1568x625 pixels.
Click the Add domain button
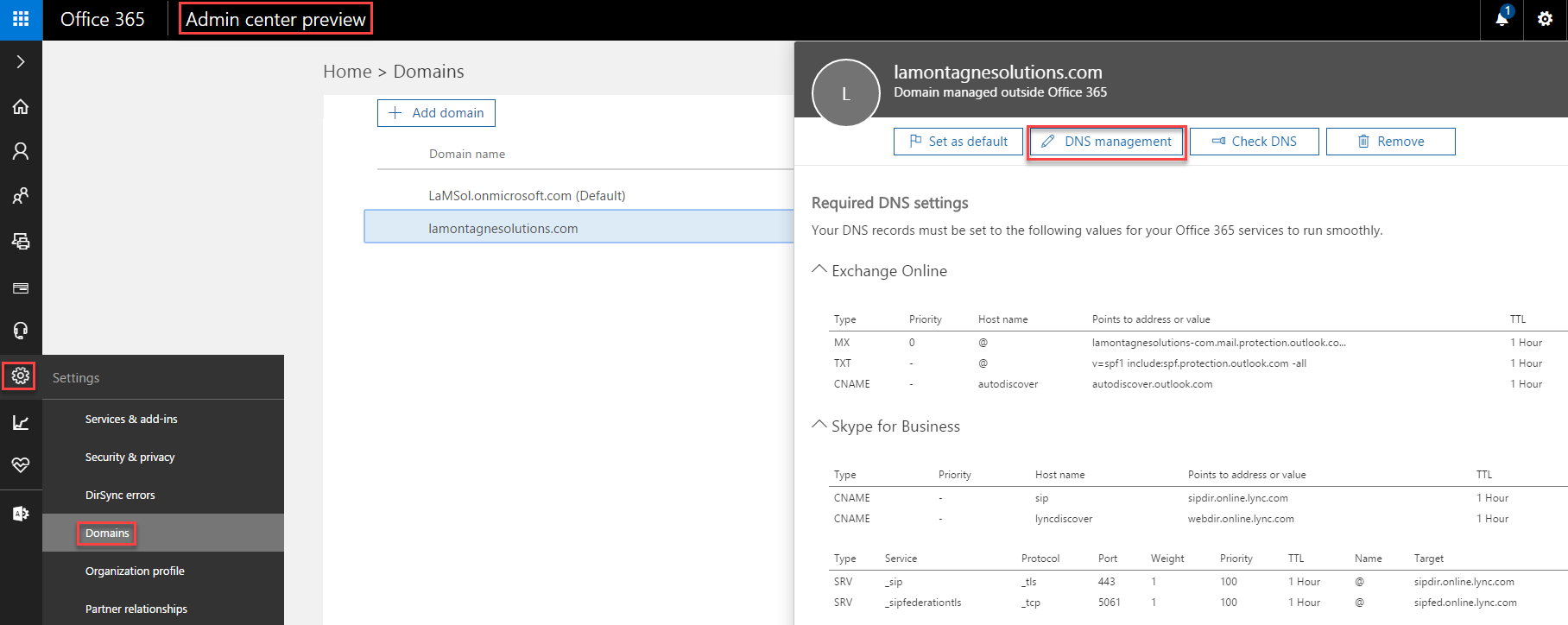tap(436, 113)
